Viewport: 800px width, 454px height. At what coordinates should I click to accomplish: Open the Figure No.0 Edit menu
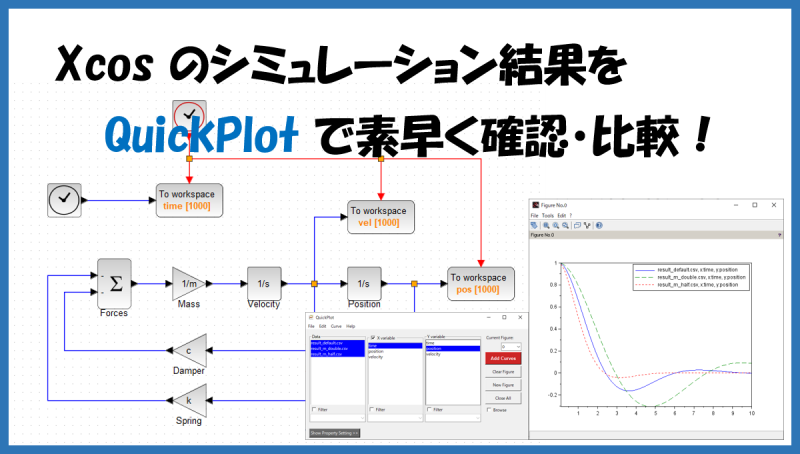click(562, 215)
